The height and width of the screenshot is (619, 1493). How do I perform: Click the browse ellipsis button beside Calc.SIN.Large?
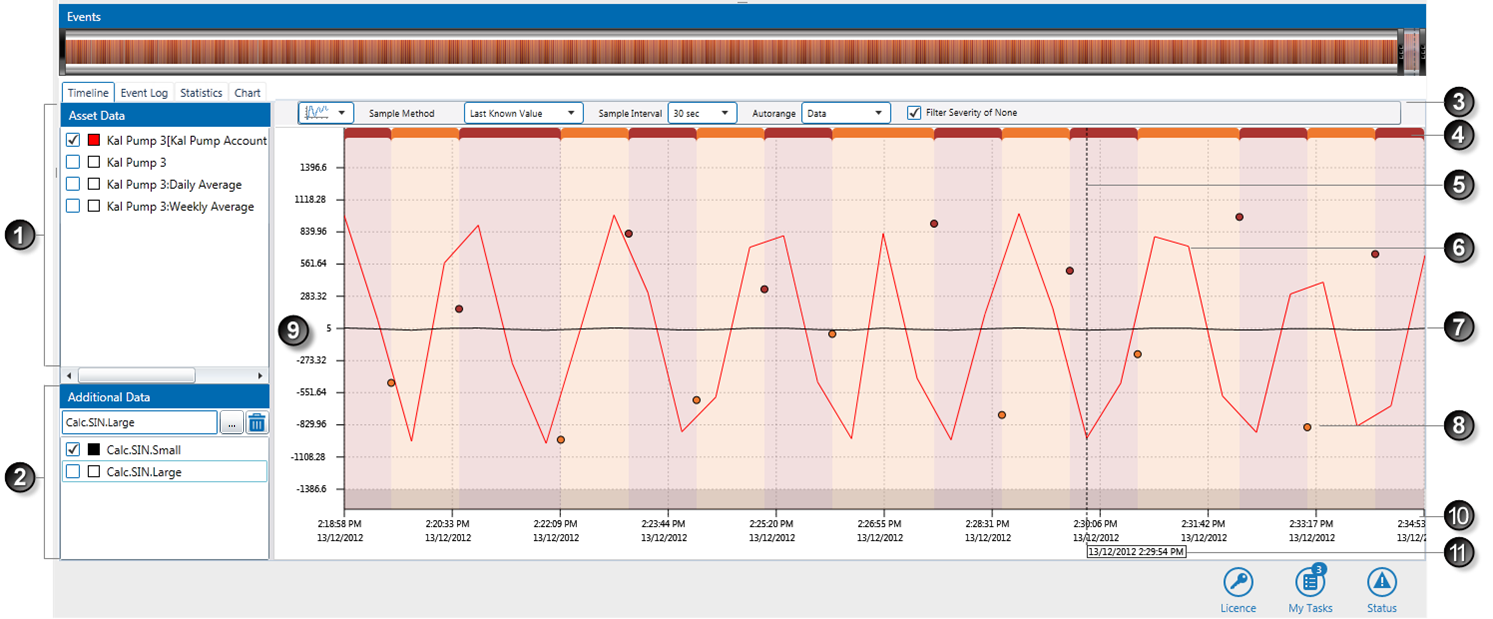(x=231, y=423)
